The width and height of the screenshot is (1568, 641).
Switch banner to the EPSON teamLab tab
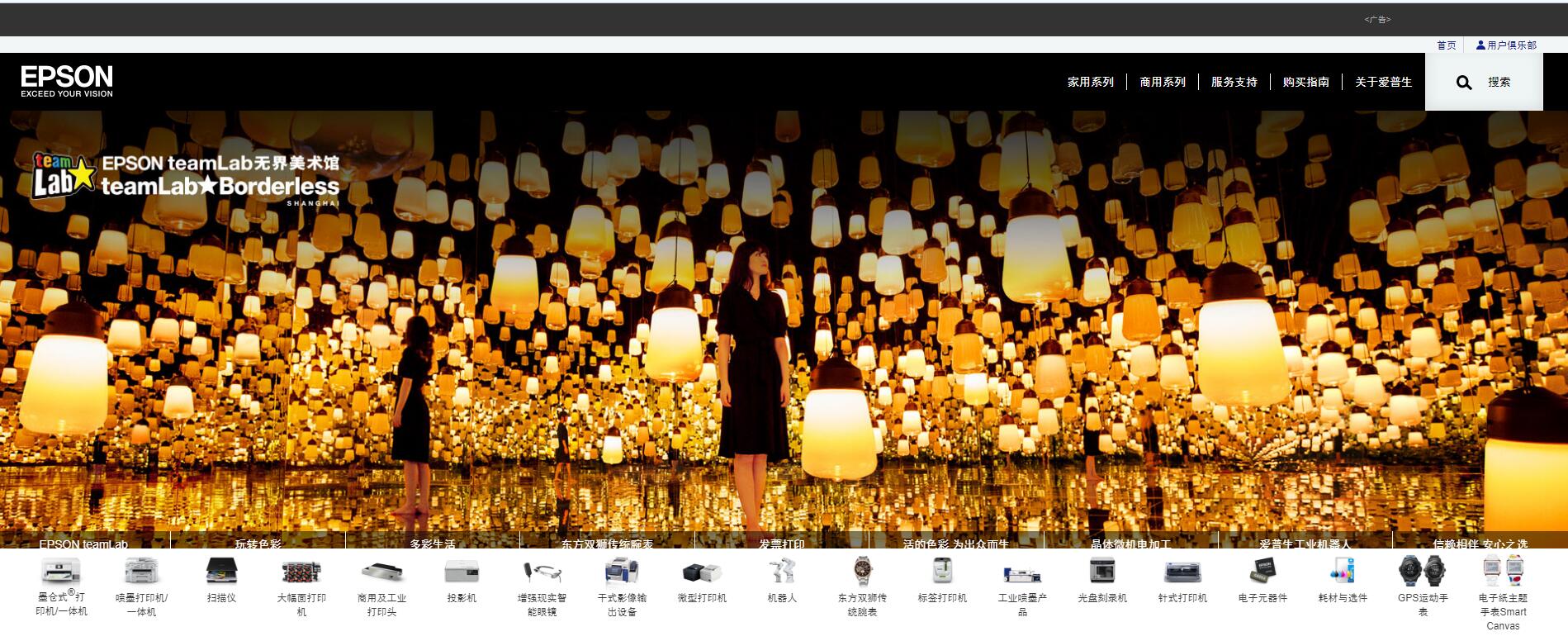(x=85, y=542)
